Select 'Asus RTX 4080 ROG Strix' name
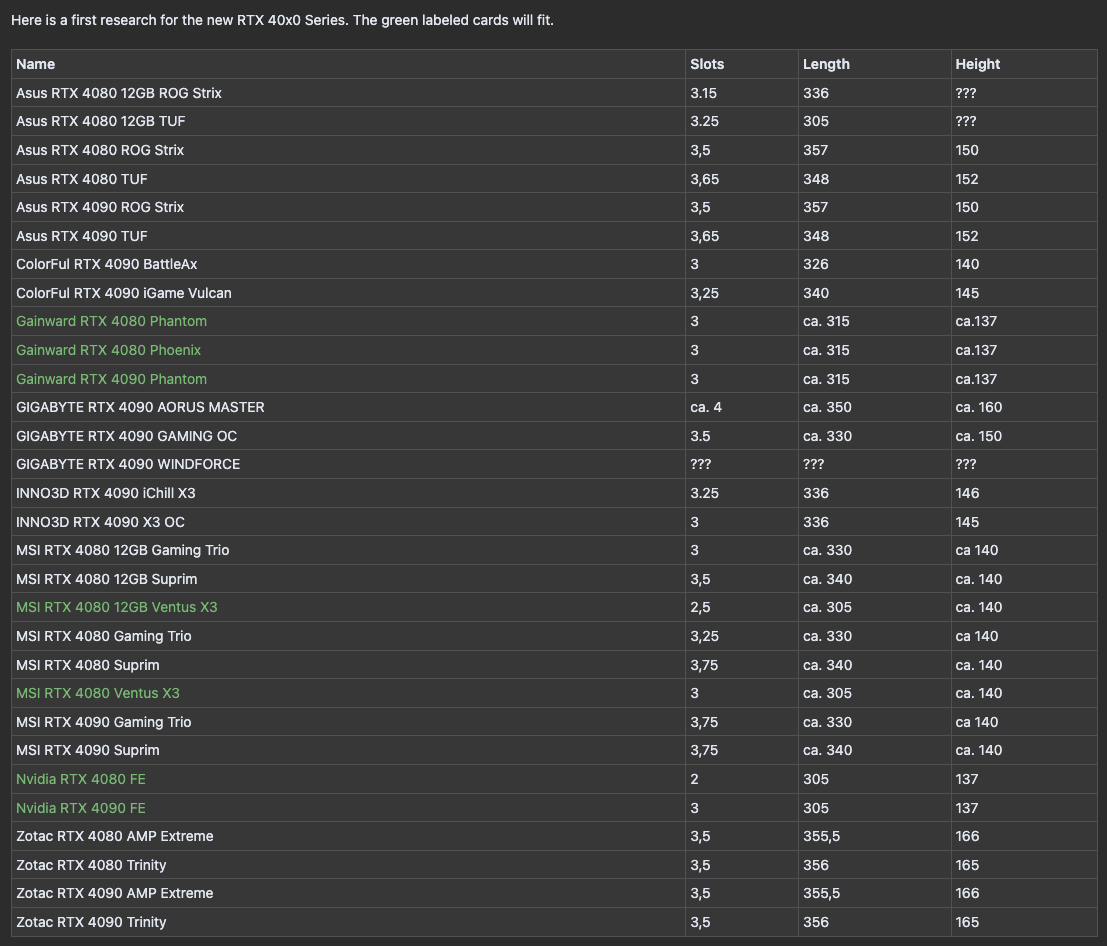This screenshot has height=946, width=1107. pos(100,150)
